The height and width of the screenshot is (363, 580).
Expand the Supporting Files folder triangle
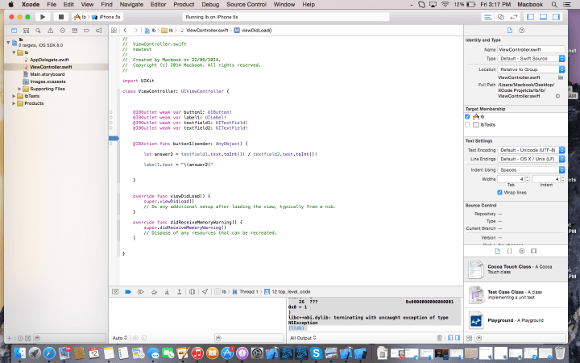[19, 89]
